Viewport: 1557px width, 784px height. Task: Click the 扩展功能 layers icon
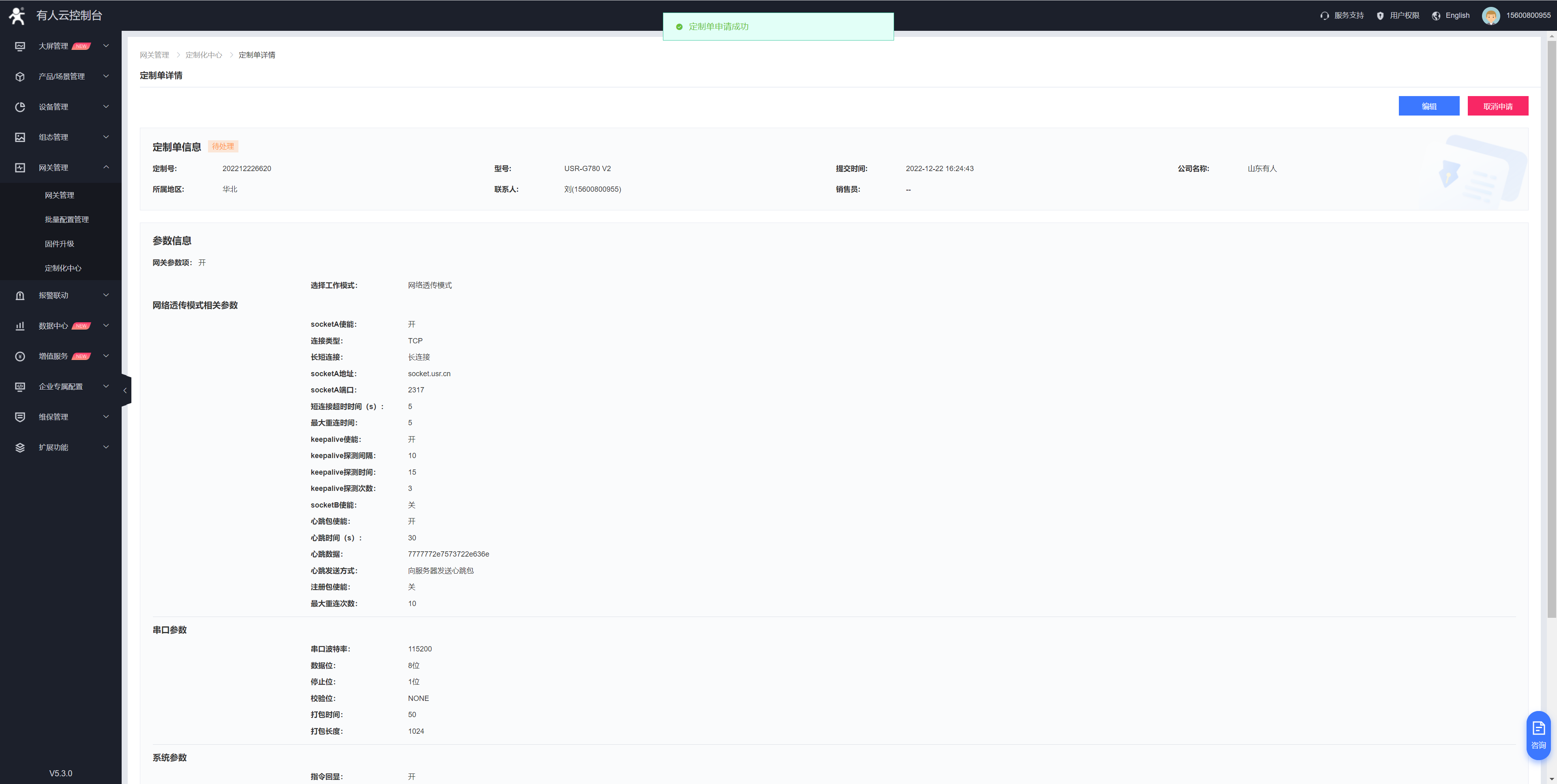20,447
